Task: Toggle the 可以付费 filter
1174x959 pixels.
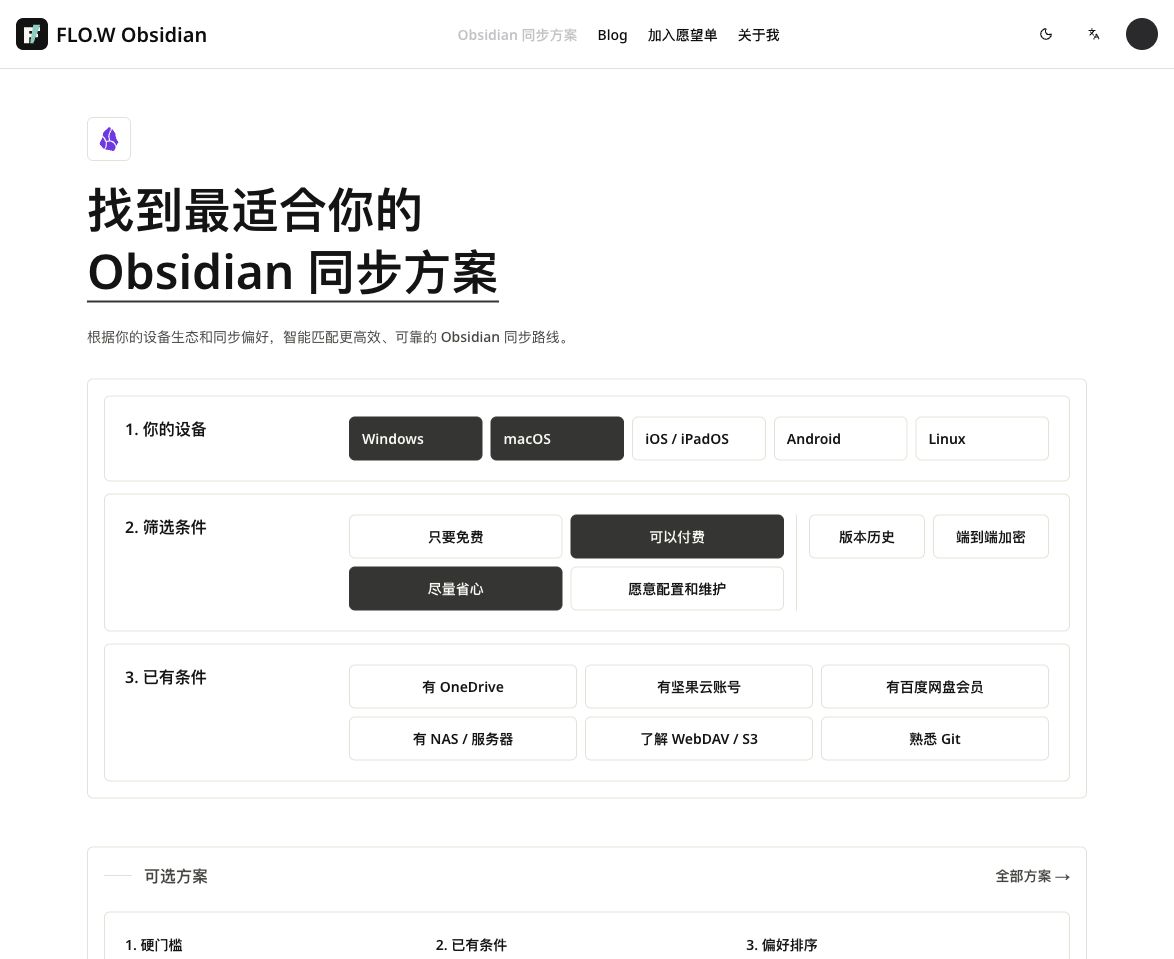Action: [677, 537]
